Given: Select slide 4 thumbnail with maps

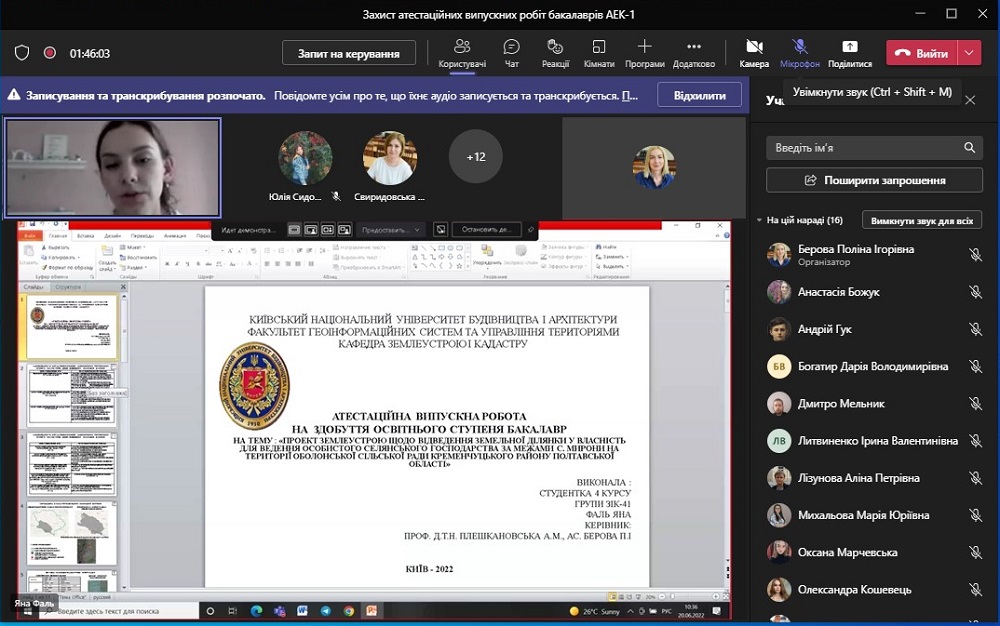Looking at the screenshot, I should pyautogui.click(x=71, y=533).
